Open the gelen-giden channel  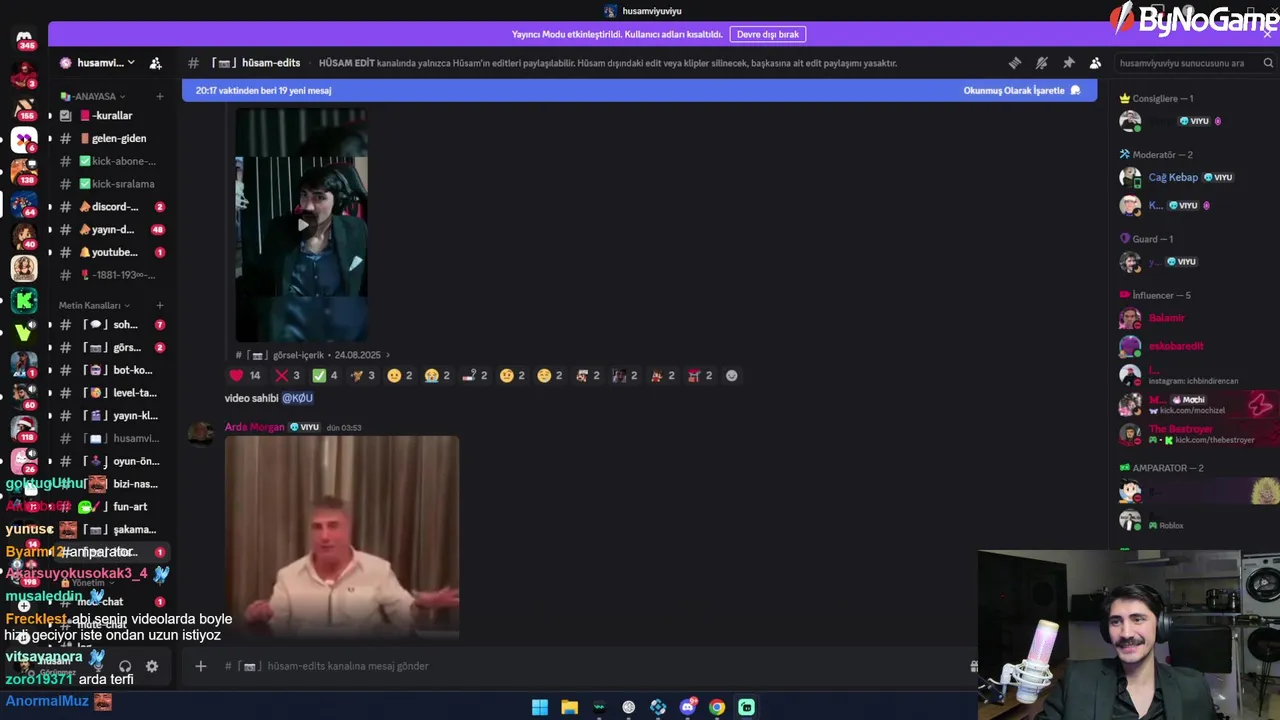point(111,139)
